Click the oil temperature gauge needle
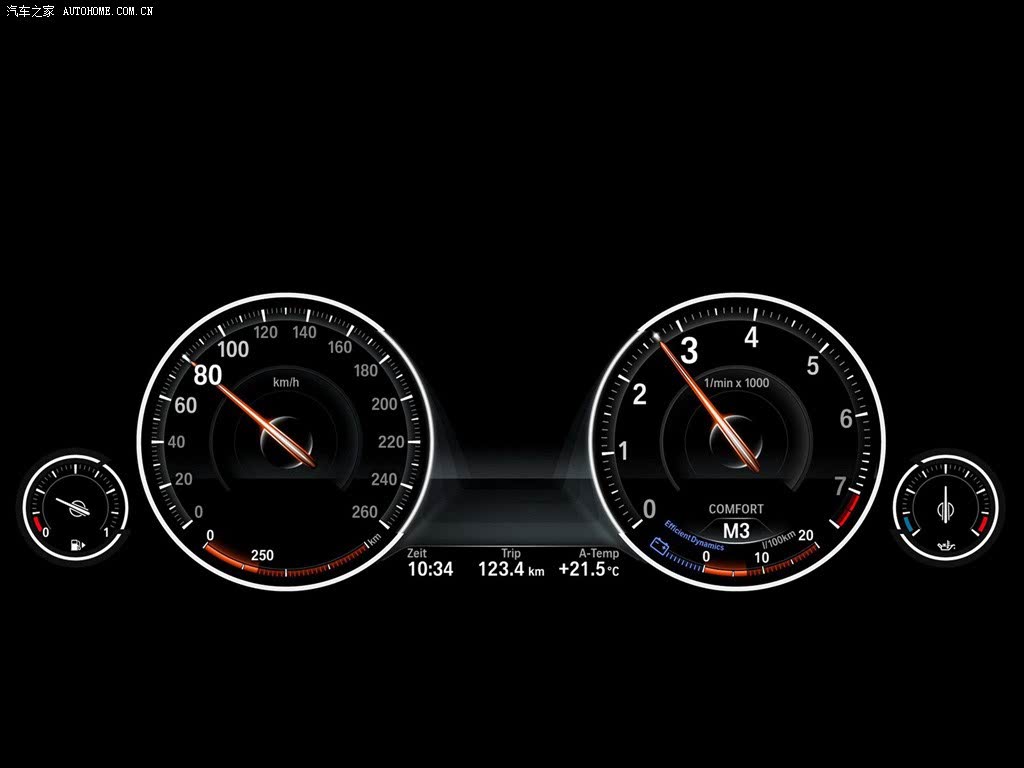This screenshot has height=768, width=1024. 945,504
